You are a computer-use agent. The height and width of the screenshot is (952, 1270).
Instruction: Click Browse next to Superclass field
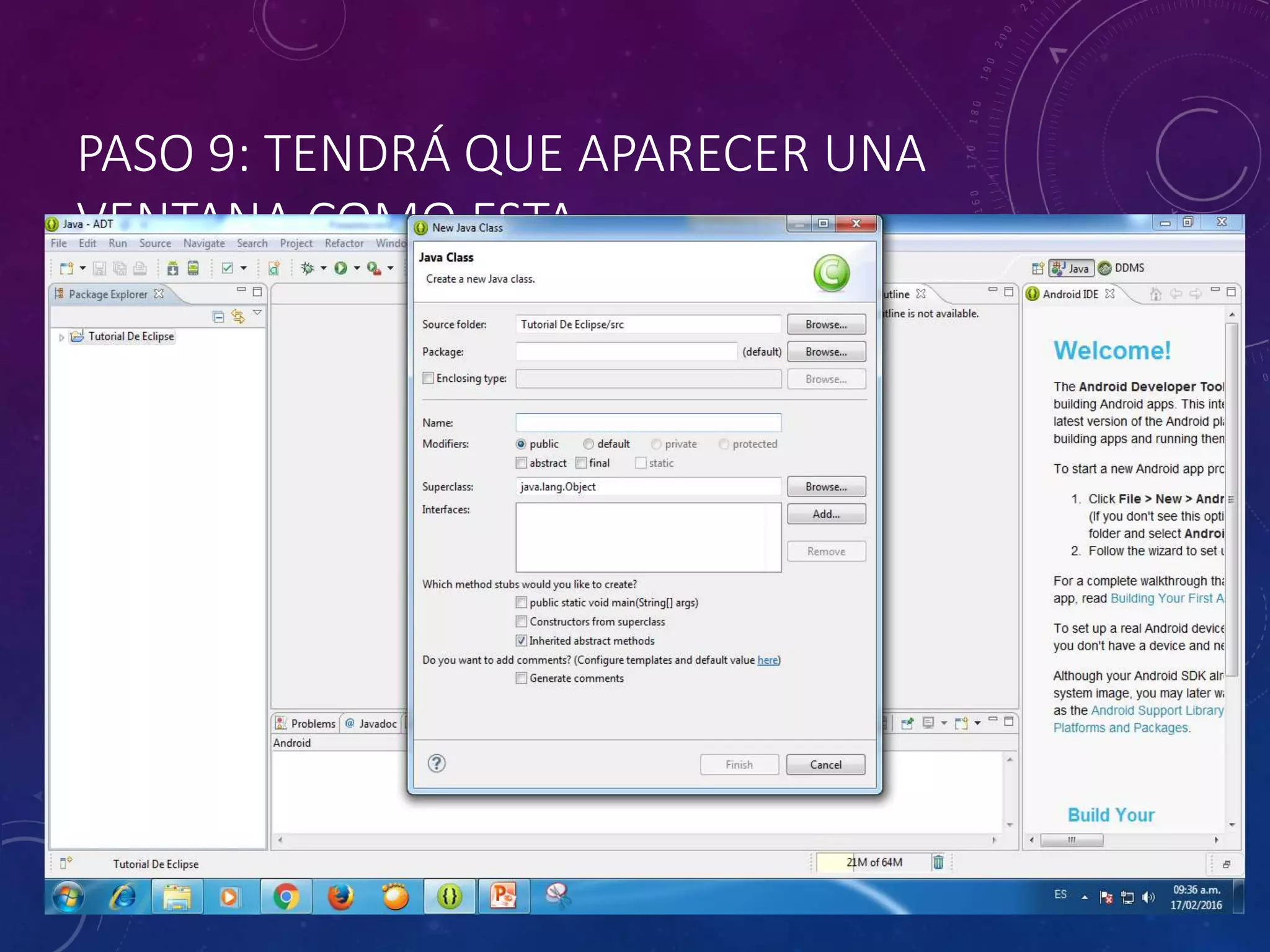(x=826, y=487)
